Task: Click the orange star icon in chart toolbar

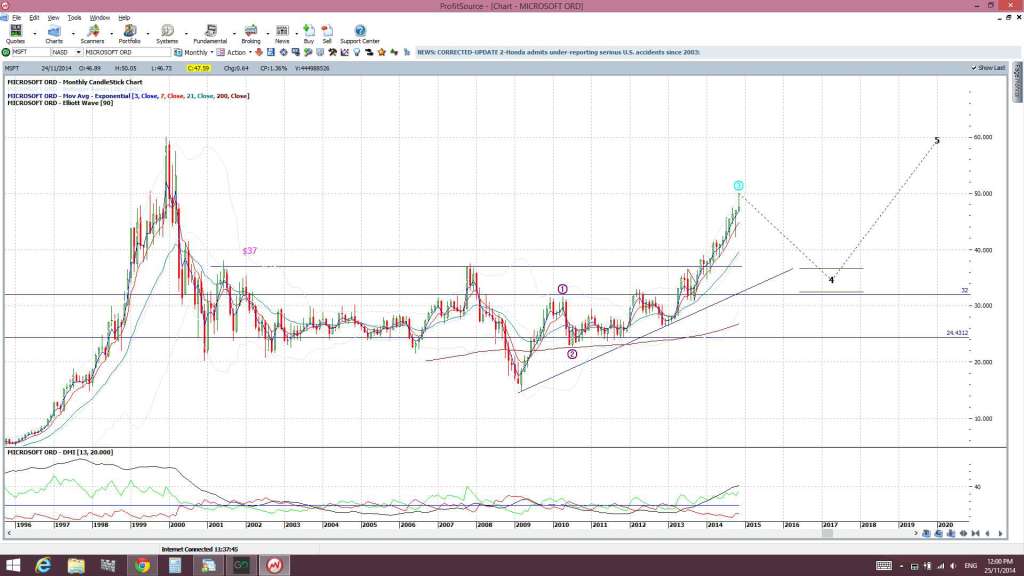Action: point(381,52)
